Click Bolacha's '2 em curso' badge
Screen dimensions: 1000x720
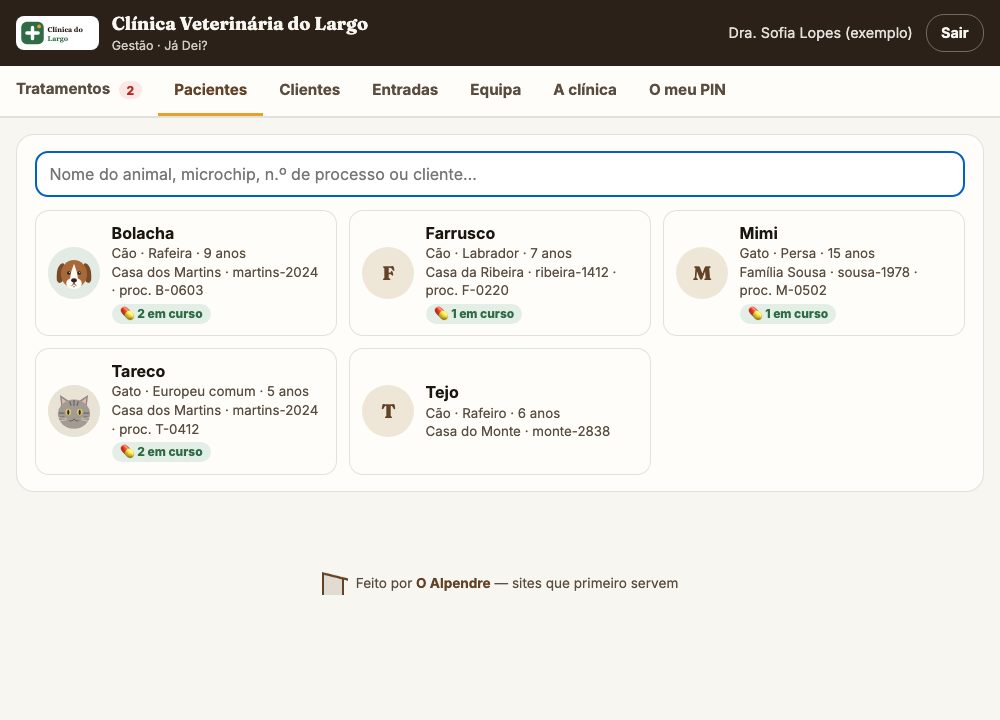pos(161,314)
